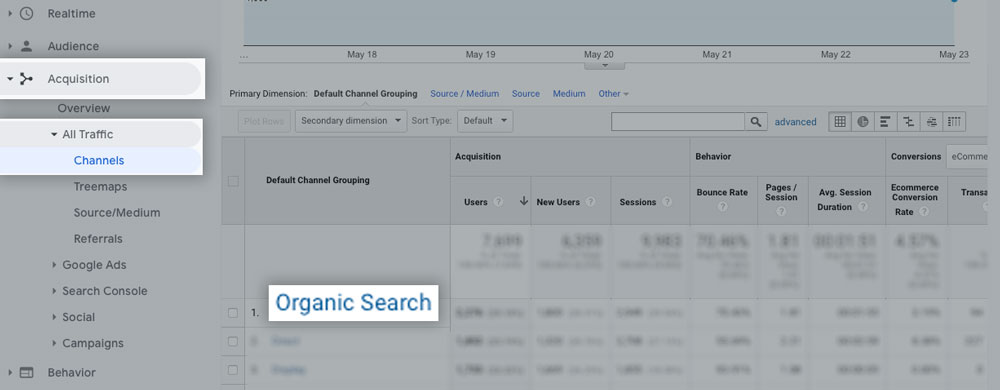Viewport: 1000px width, 390px height.
Task: Click the Sessions help question mark
Action: tap(666, 201)
